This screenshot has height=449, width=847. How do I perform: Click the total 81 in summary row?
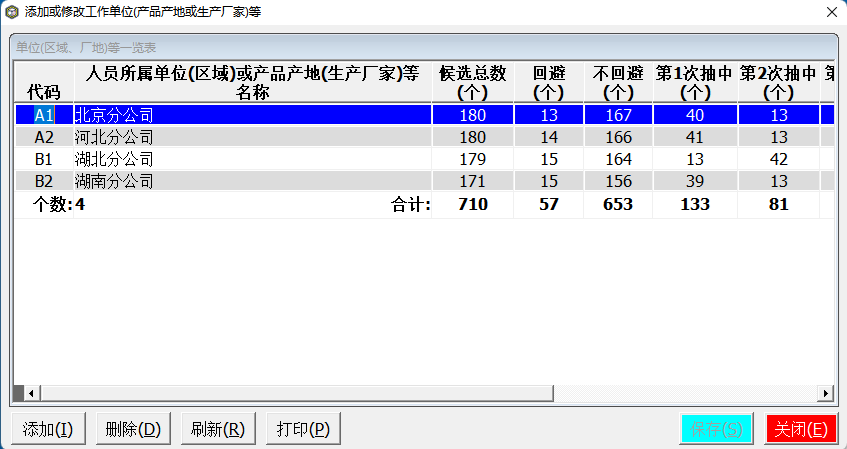click(x=779, y=204)
